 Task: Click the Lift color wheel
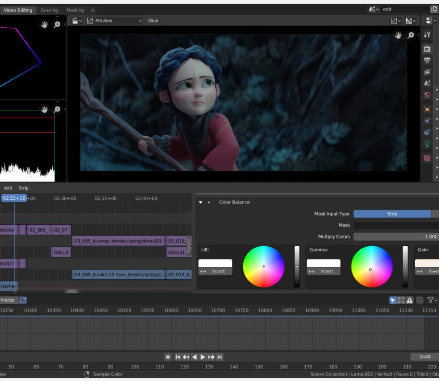click(x=263, y=266)
